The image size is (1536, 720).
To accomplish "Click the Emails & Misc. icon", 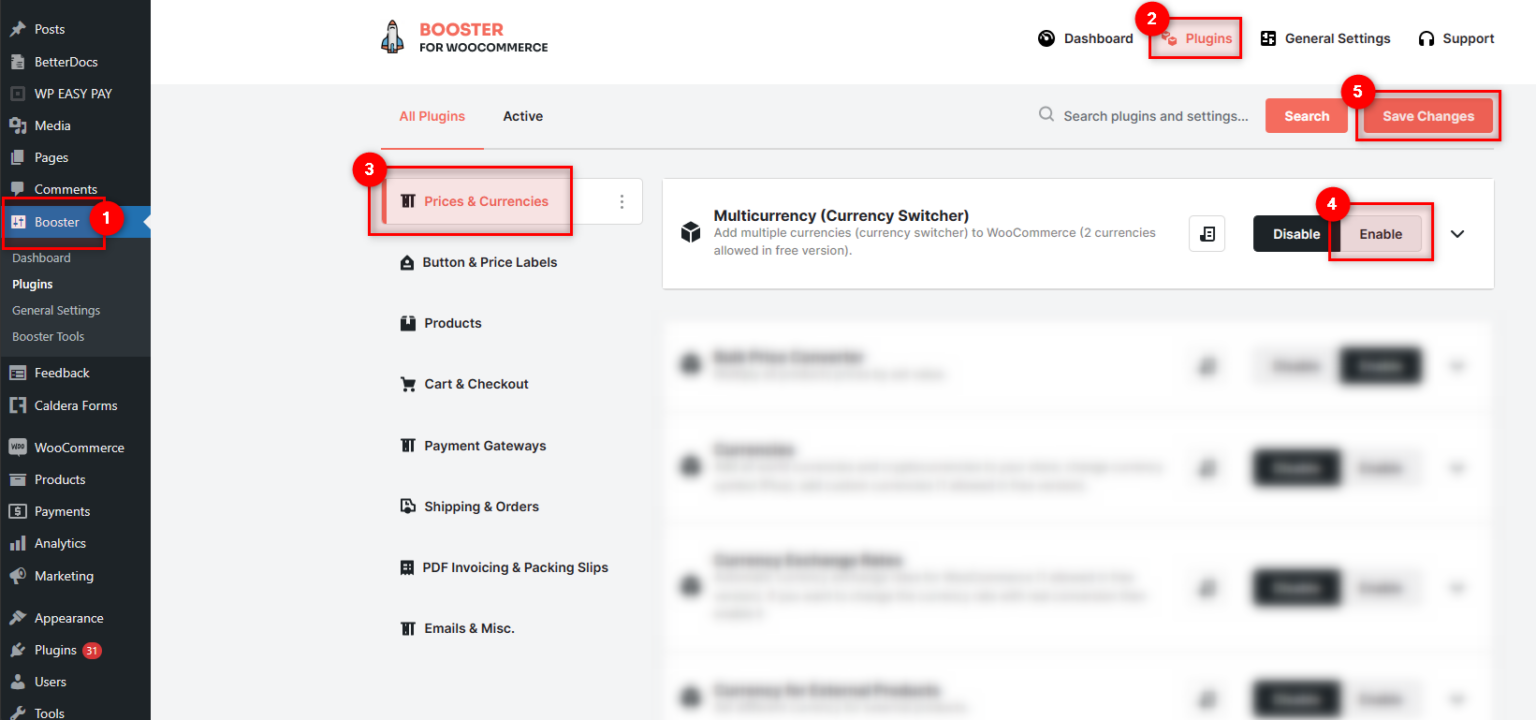I will (407, 629).
